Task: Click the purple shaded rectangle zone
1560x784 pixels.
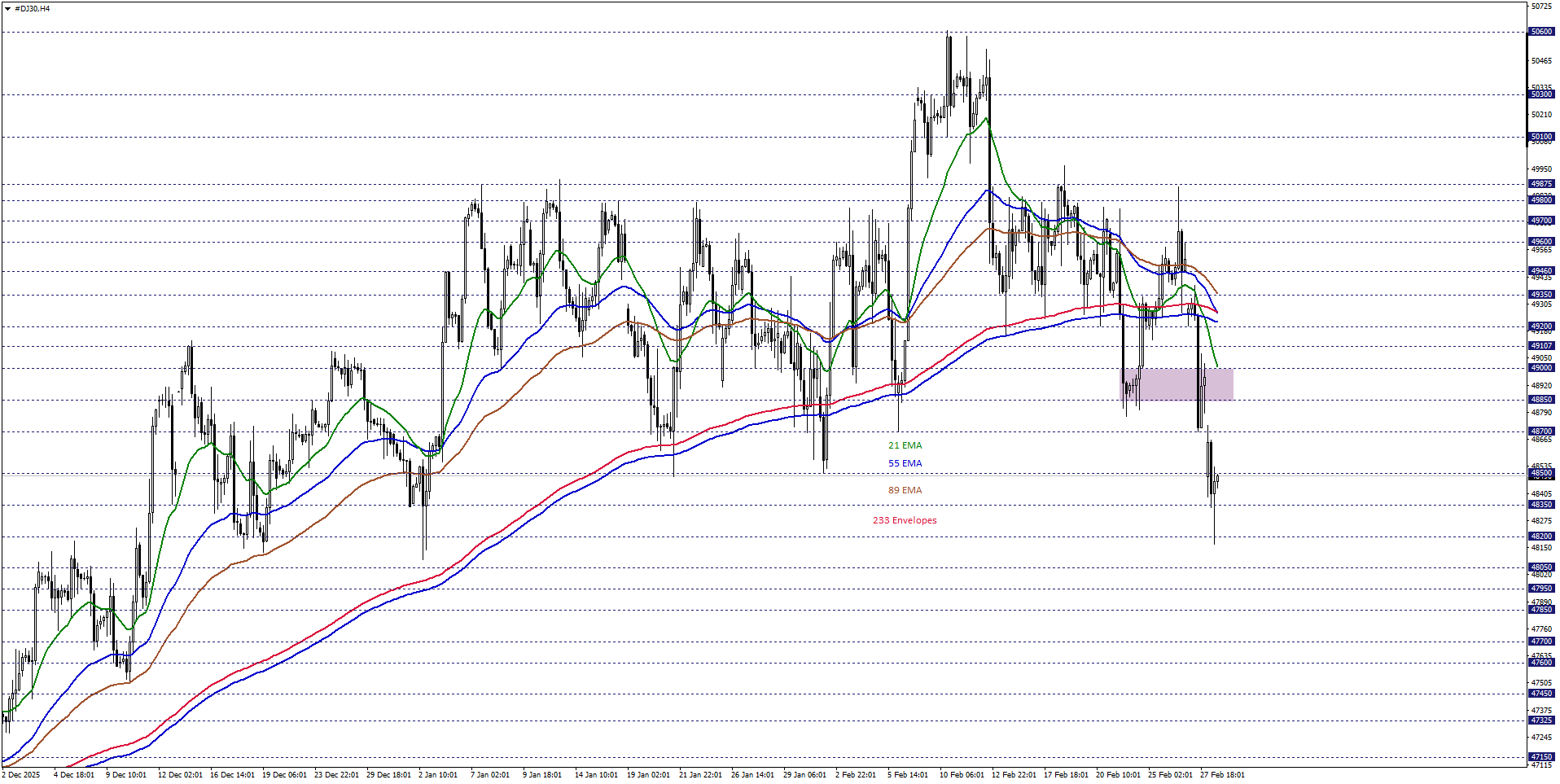Action: [x=1177, y=384]
